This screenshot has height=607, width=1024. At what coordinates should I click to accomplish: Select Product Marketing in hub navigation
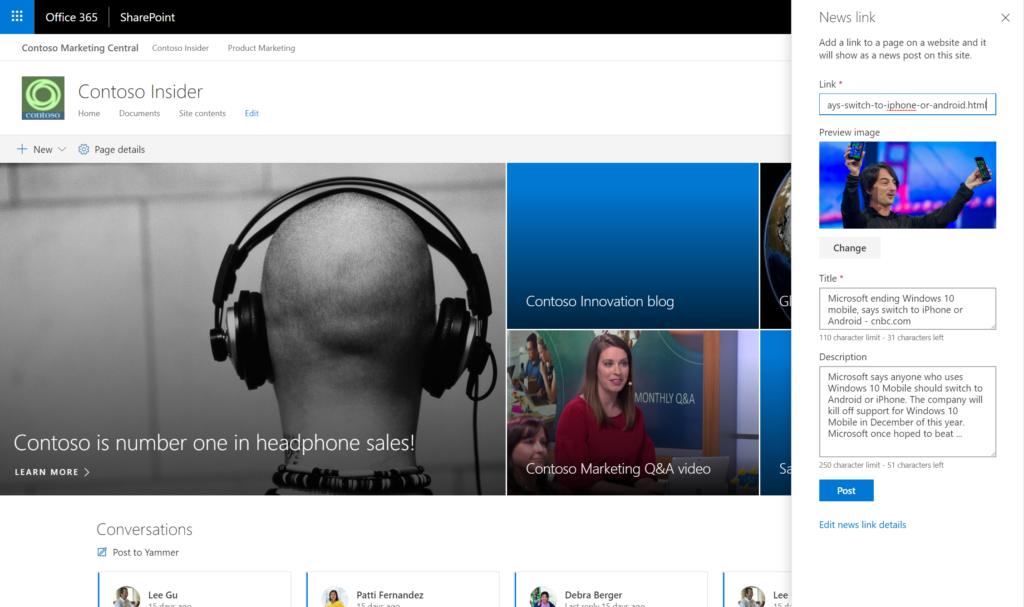pyautogui.click(x=261, y=48)
